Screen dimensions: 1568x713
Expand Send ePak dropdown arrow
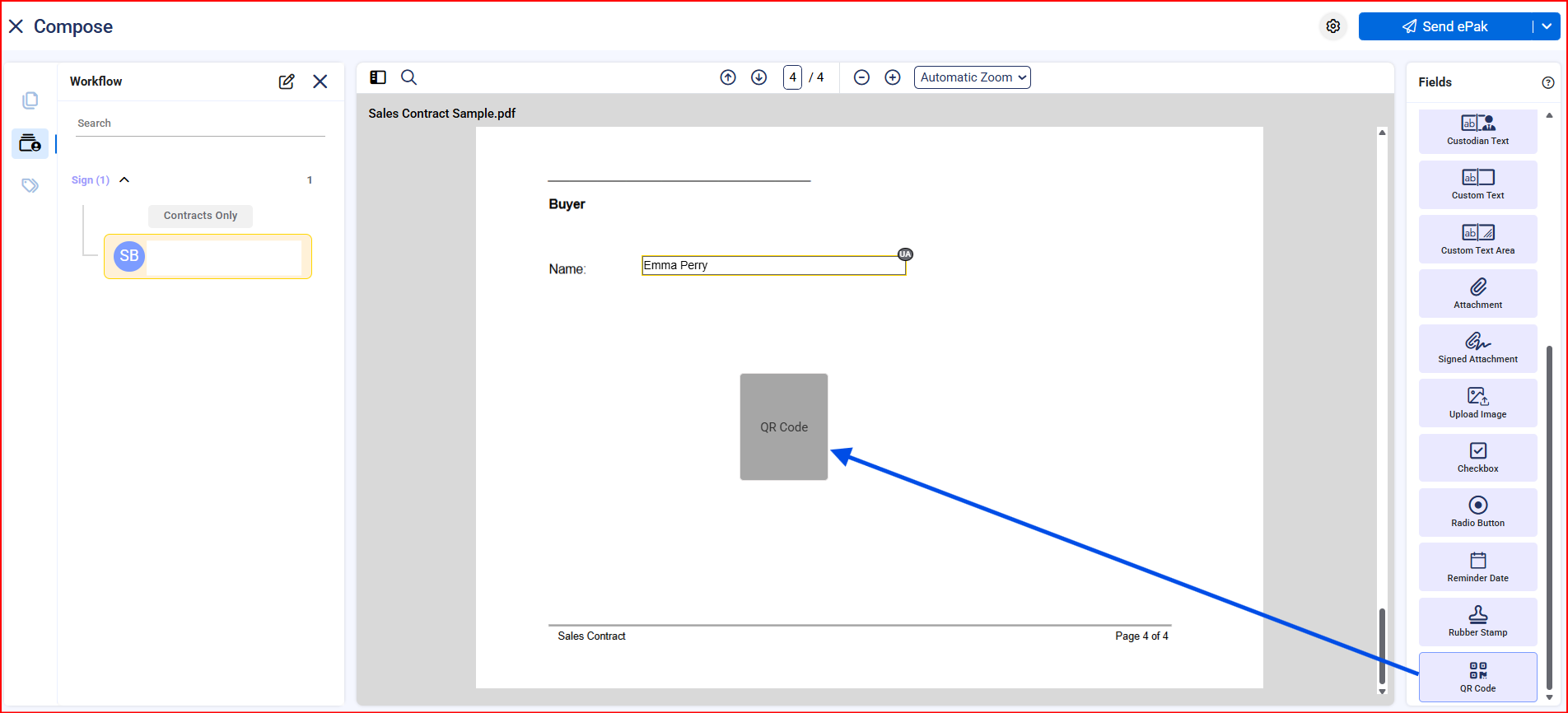1547,26
